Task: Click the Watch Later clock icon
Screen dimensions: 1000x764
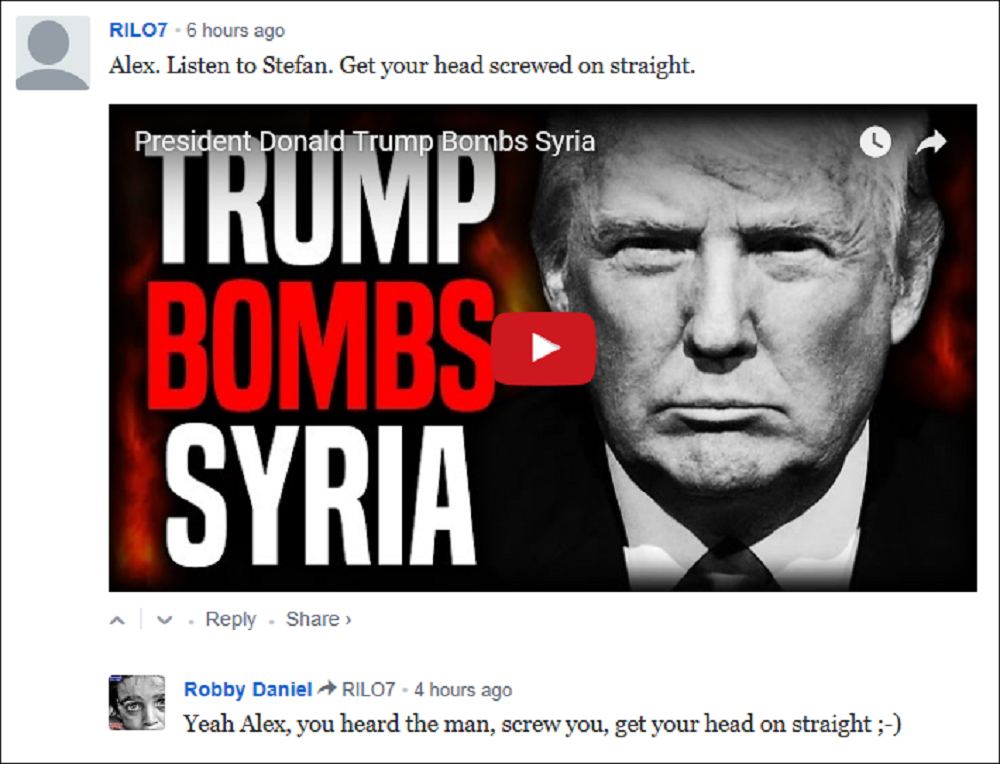Action: point(875,142)
